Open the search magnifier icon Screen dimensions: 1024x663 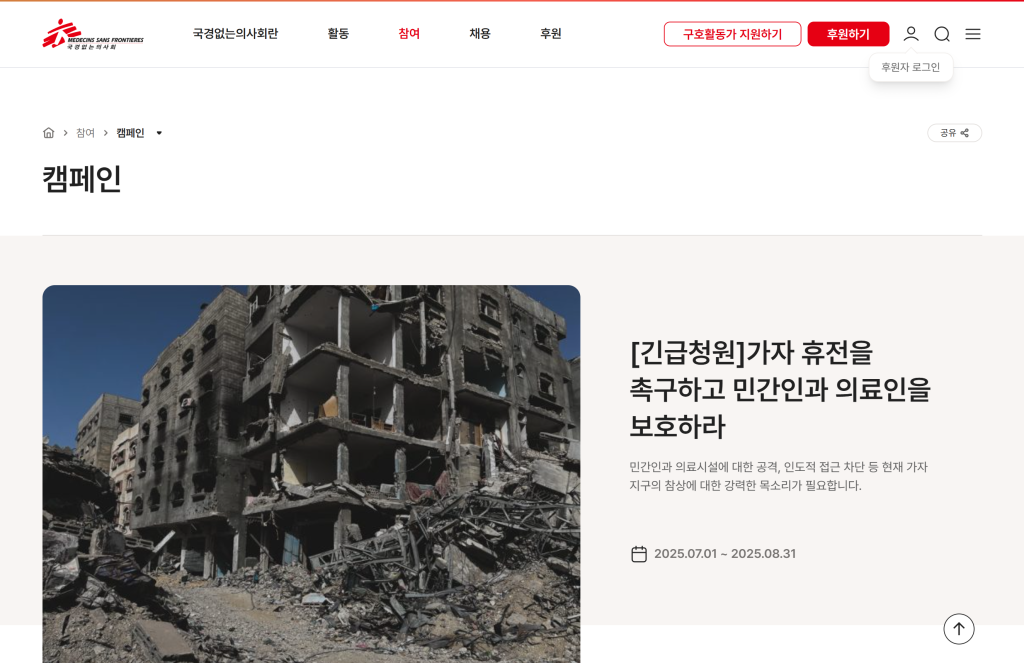(x=942, y=34)
